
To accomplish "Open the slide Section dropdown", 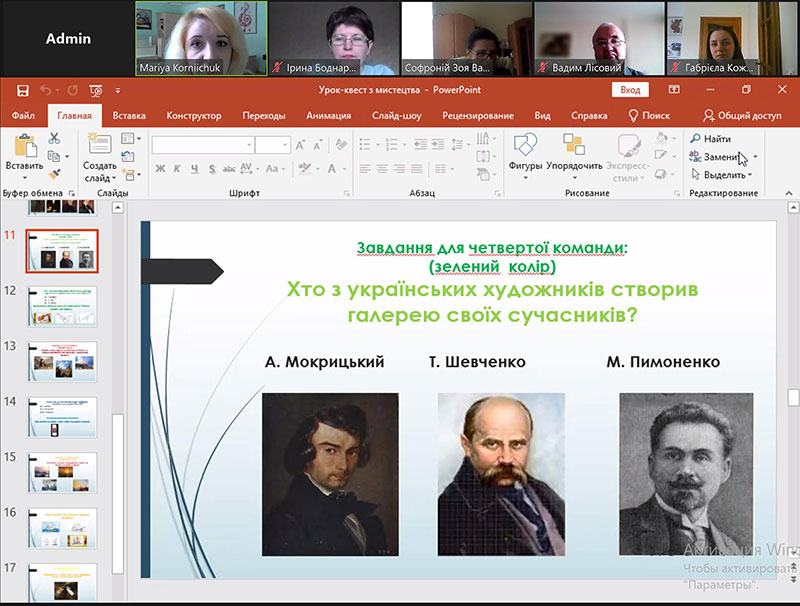I will [132, 175].
